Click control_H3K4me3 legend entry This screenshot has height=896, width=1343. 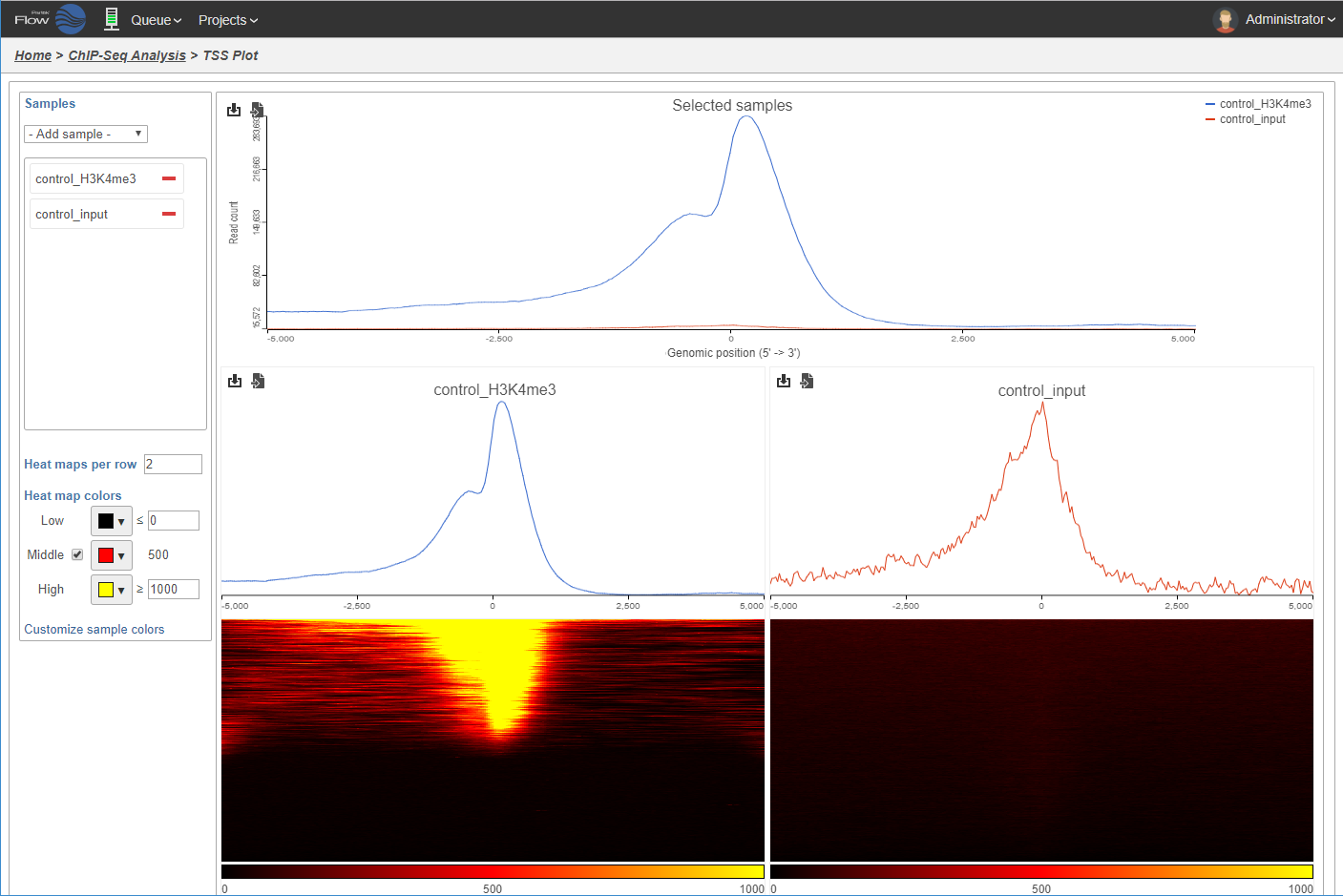[x=1258, y=104]
